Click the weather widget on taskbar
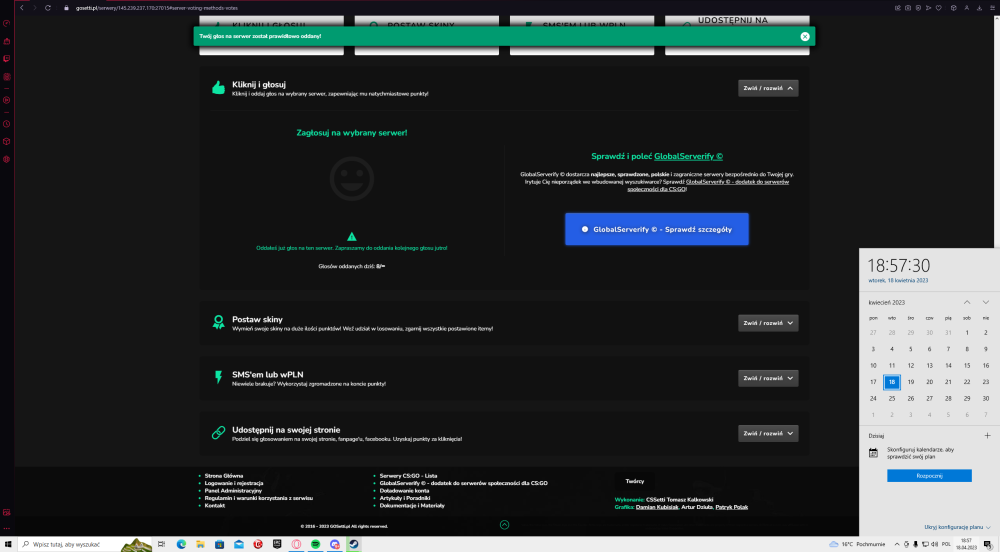 click(856, 544)
